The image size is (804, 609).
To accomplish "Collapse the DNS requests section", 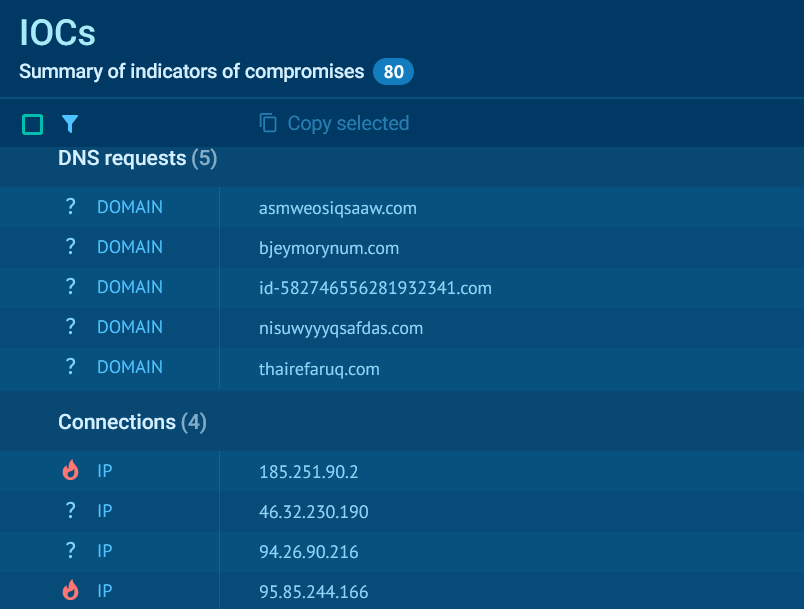I will pyautogui.click(x=137, y=158).
